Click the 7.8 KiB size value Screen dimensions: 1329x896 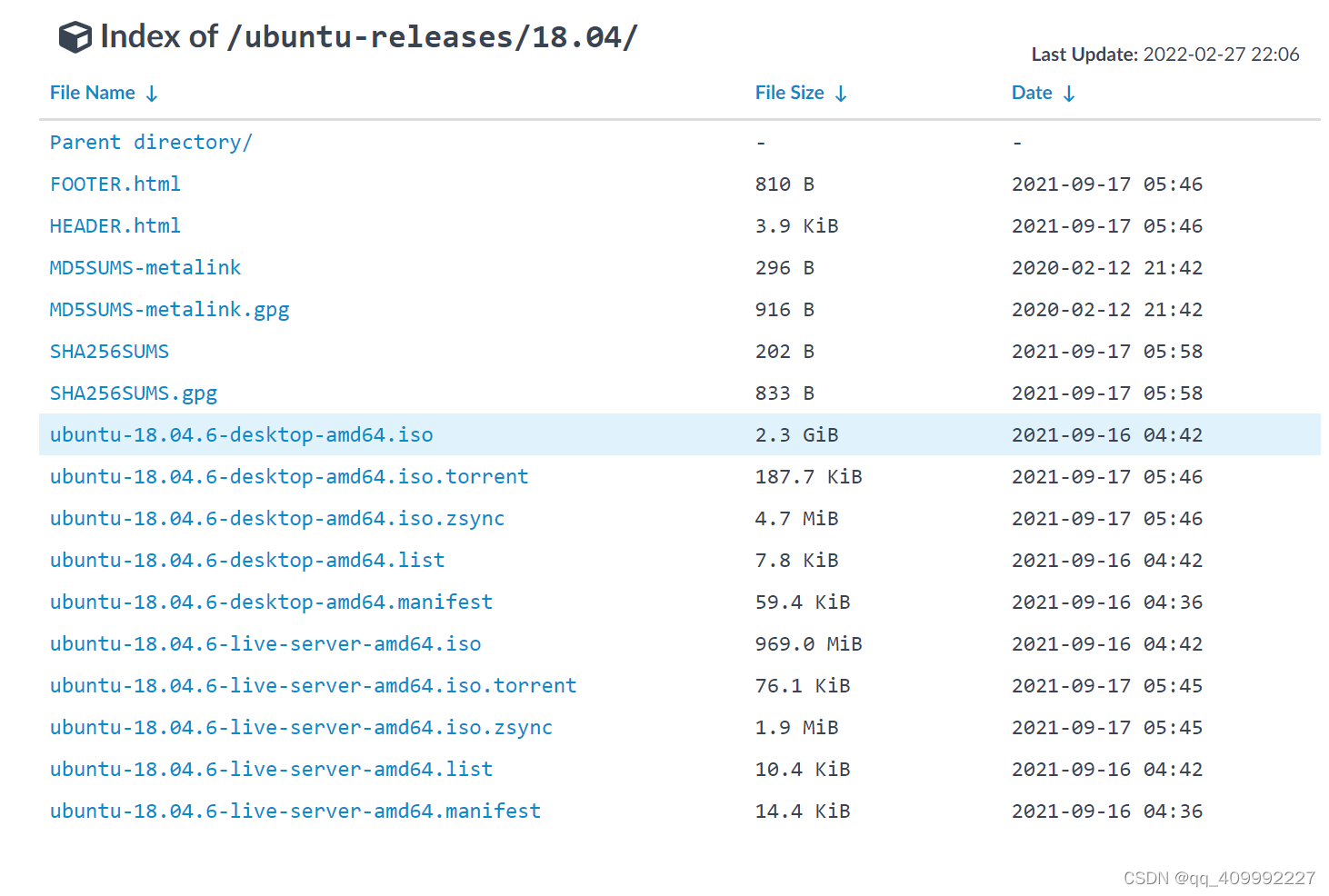(797, 561)
